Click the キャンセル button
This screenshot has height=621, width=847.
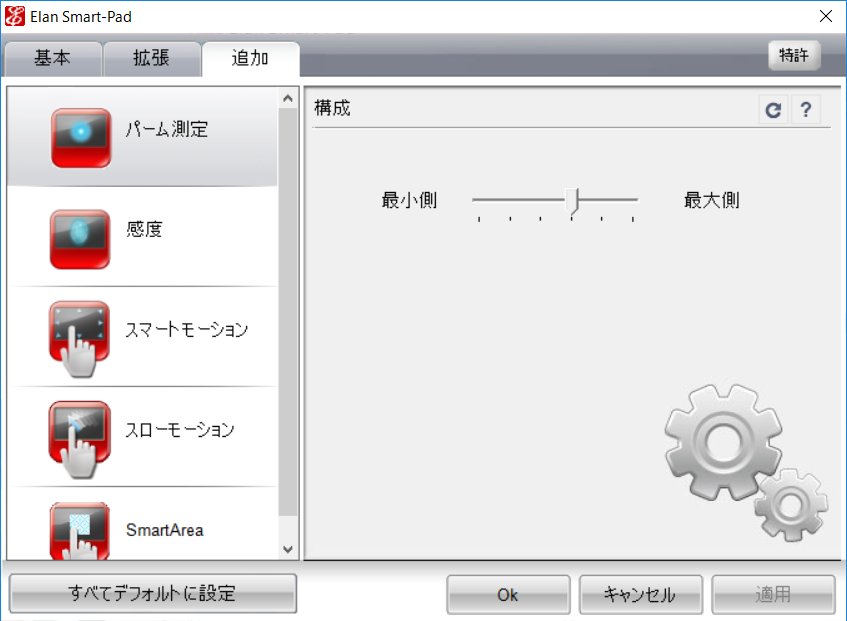640,595
